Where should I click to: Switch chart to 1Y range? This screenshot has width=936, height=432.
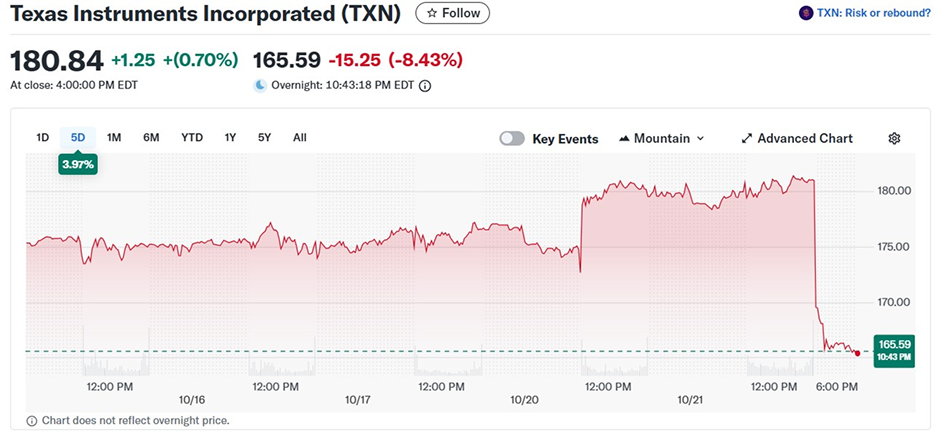231,137
